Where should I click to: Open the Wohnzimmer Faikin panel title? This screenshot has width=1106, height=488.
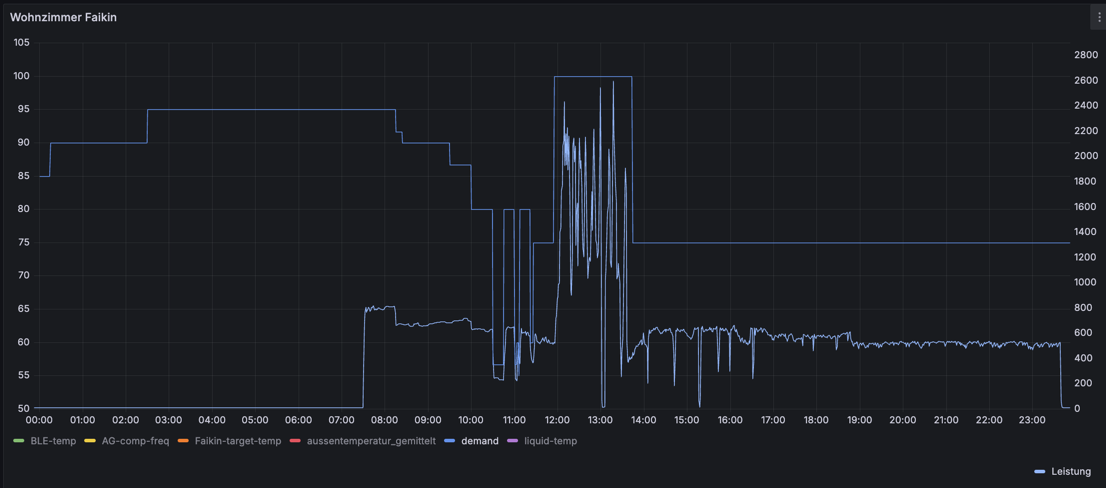click(63, 18)
